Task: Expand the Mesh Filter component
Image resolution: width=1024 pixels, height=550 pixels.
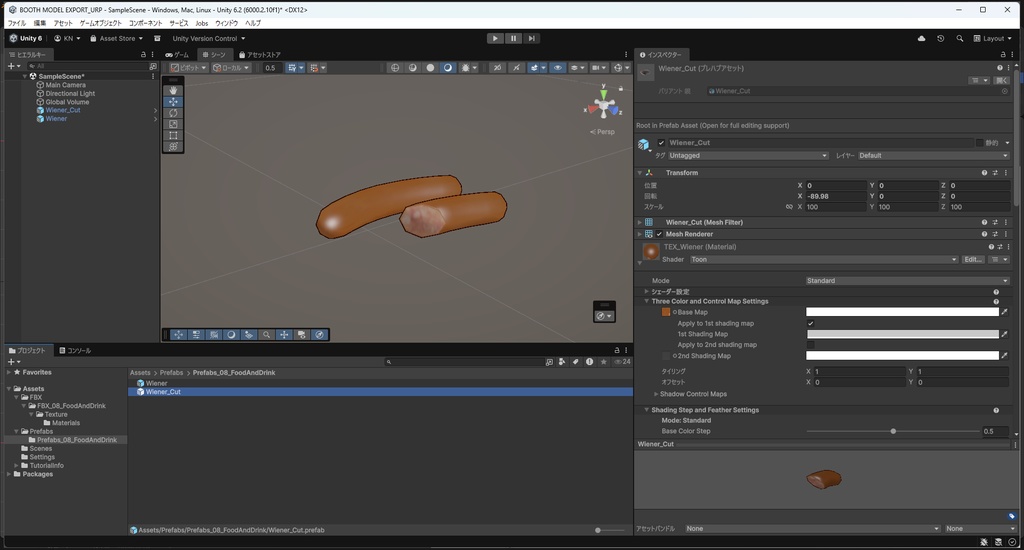Action: tap(640, 223)
